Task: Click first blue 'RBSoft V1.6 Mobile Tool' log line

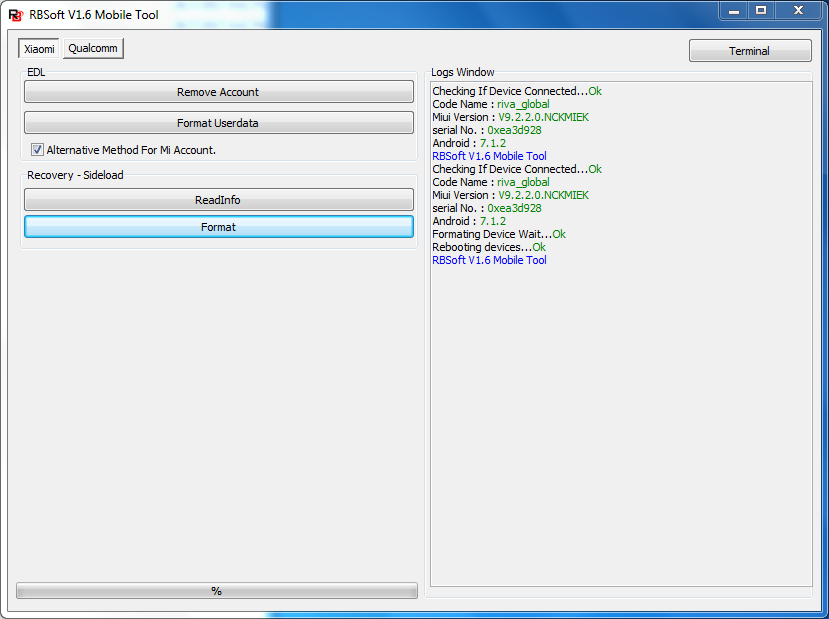Action: (x=489, y=156)
